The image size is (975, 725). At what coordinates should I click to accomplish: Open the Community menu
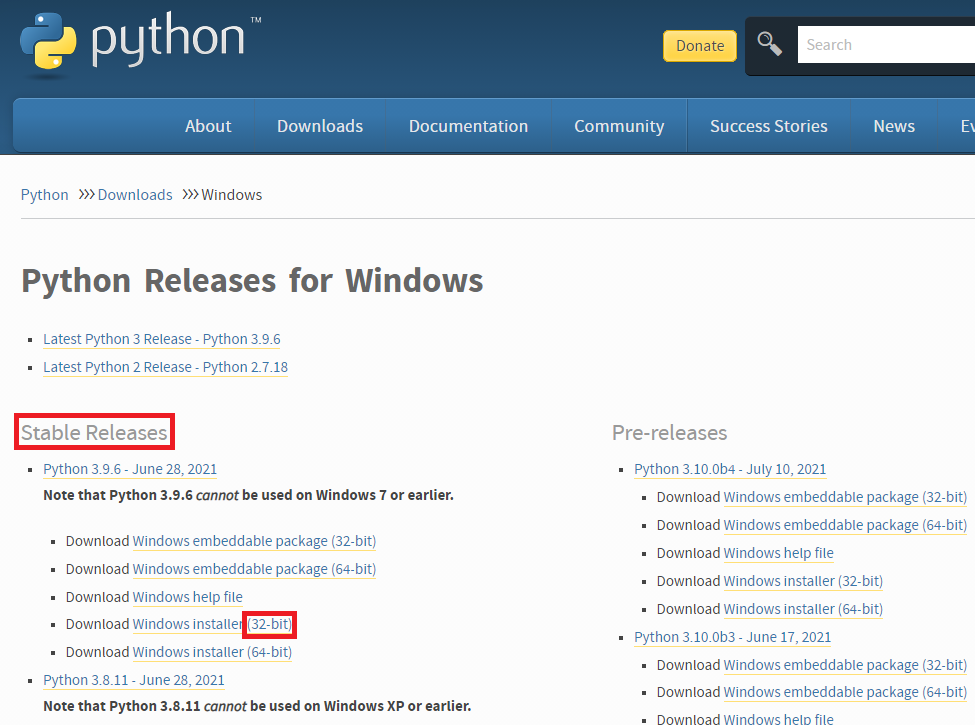point(619,126)
